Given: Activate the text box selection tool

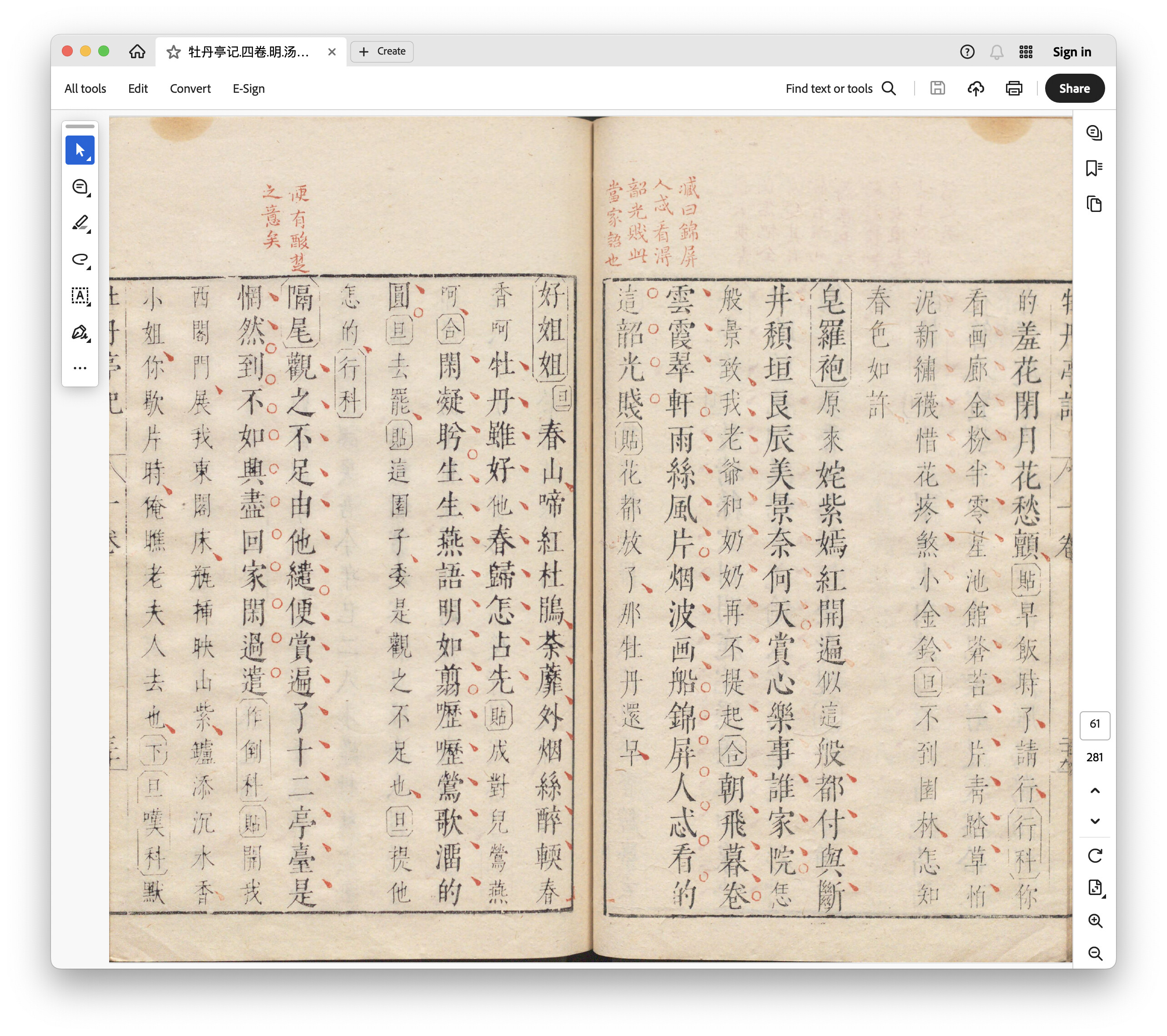Looking at the screenshot, I should [79, 296].
